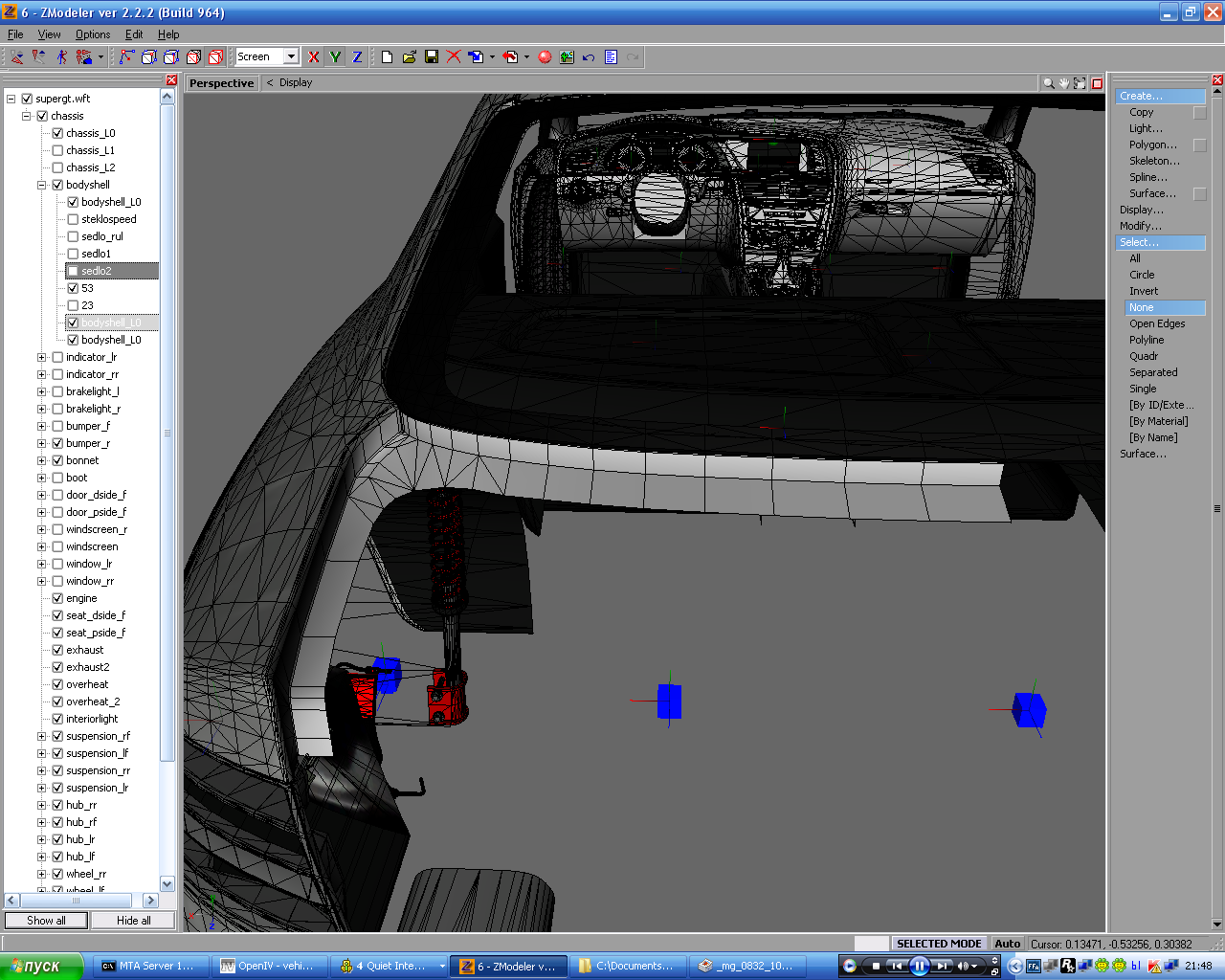Image resolution: width=1225 pixels, height=980 pixels.
Task: Select the viewport pan hand tool
Action: [x=1064, y=83]
